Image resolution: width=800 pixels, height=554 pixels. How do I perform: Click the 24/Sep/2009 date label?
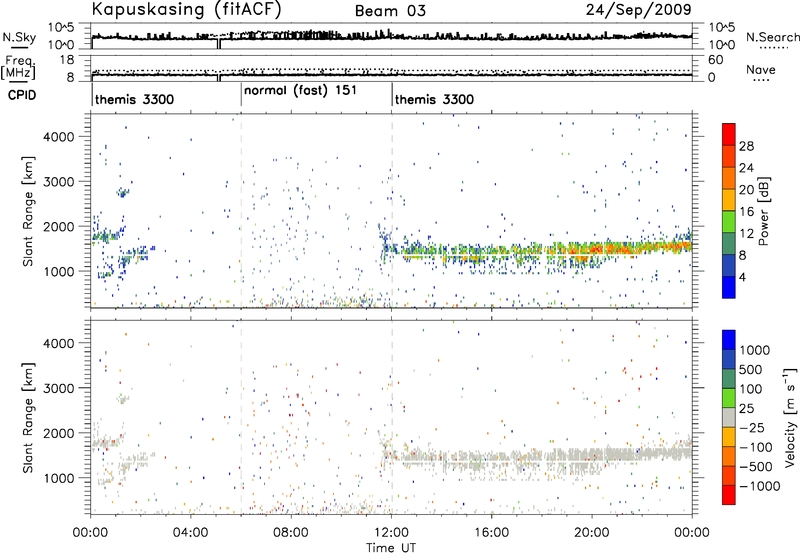click(x=638, y=9)
